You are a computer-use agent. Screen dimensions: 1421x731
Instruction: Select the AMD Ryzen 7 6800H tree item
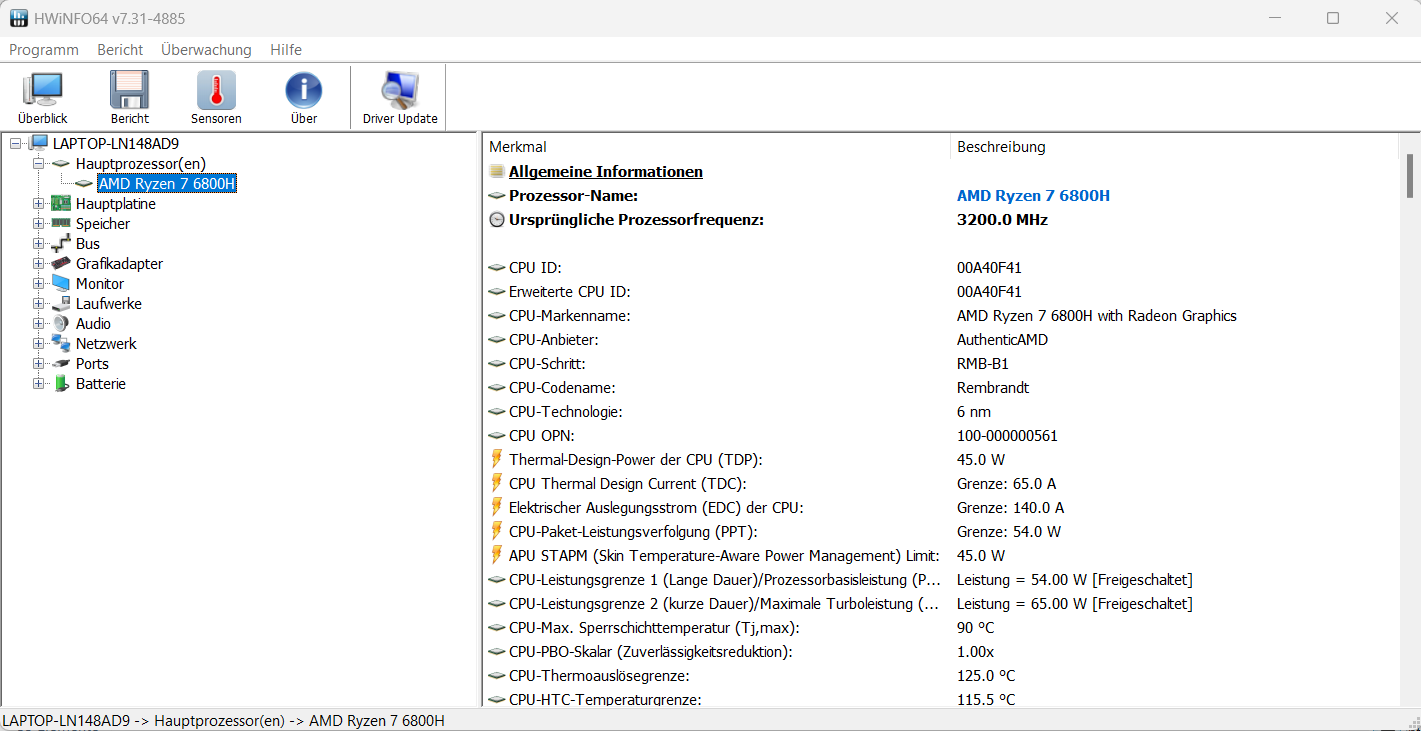click(167, 184)
